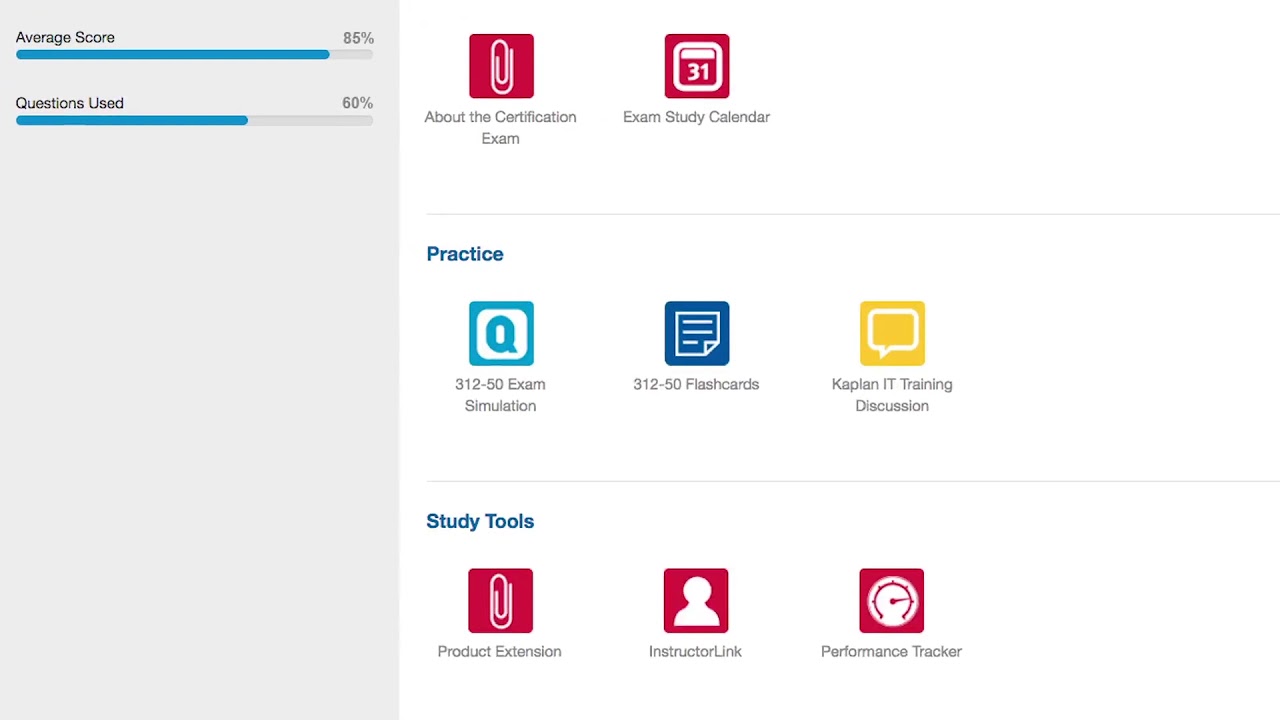Click the 312-50 Flashcards text link

696,384
